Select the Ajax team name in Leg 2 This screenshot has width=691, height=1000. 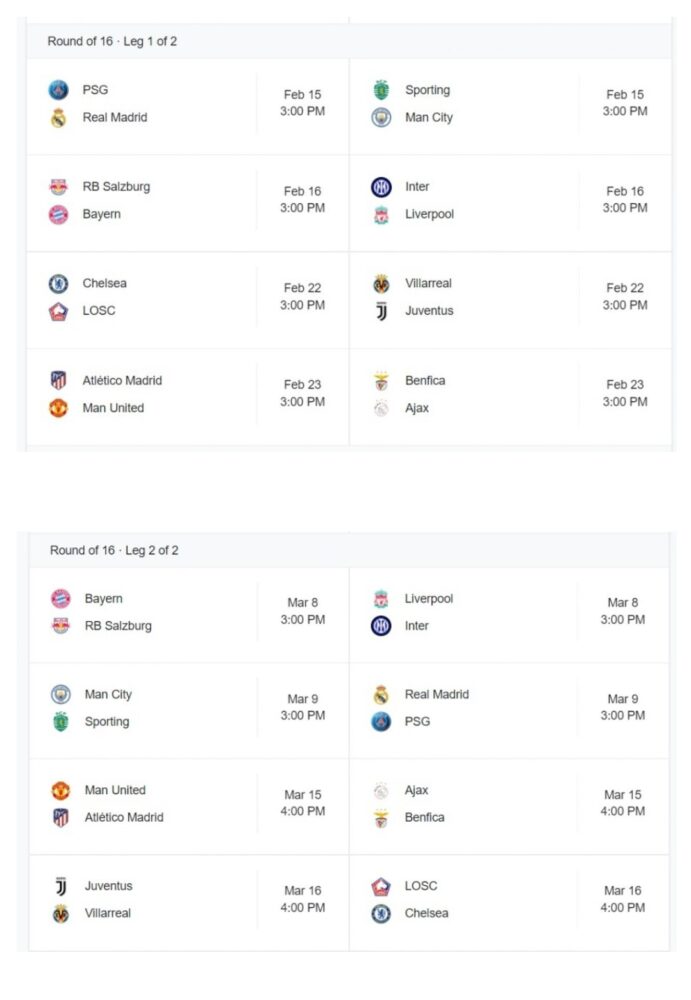[x=416, y=790]
